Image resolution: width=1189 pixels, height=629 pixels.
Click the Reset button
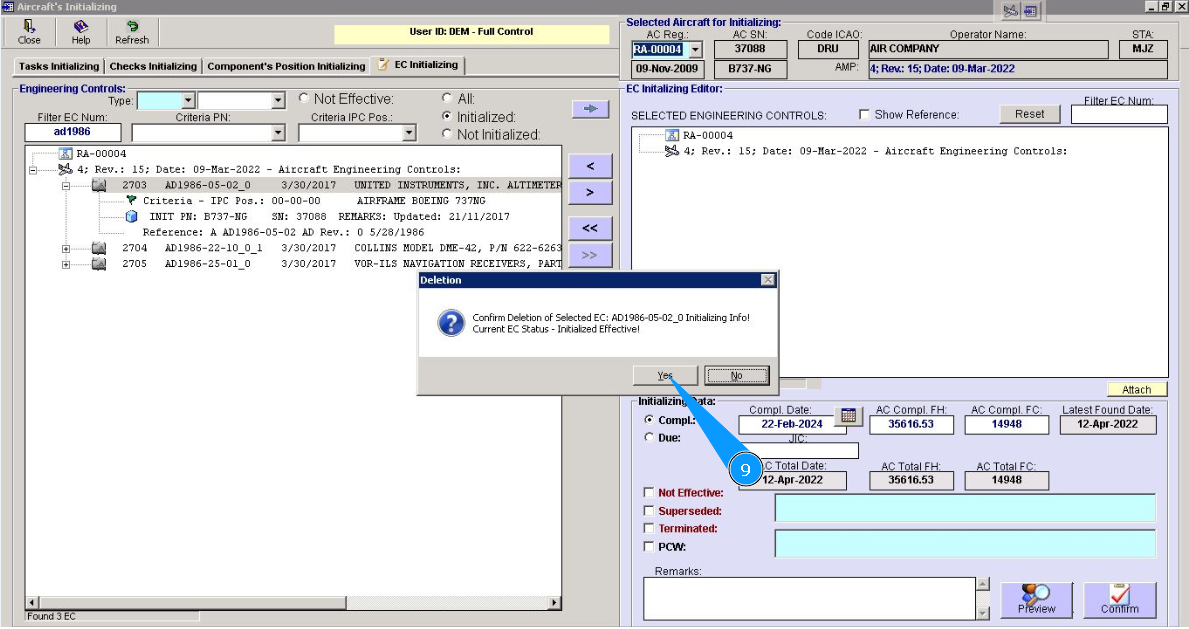(x=1029, y=114)
